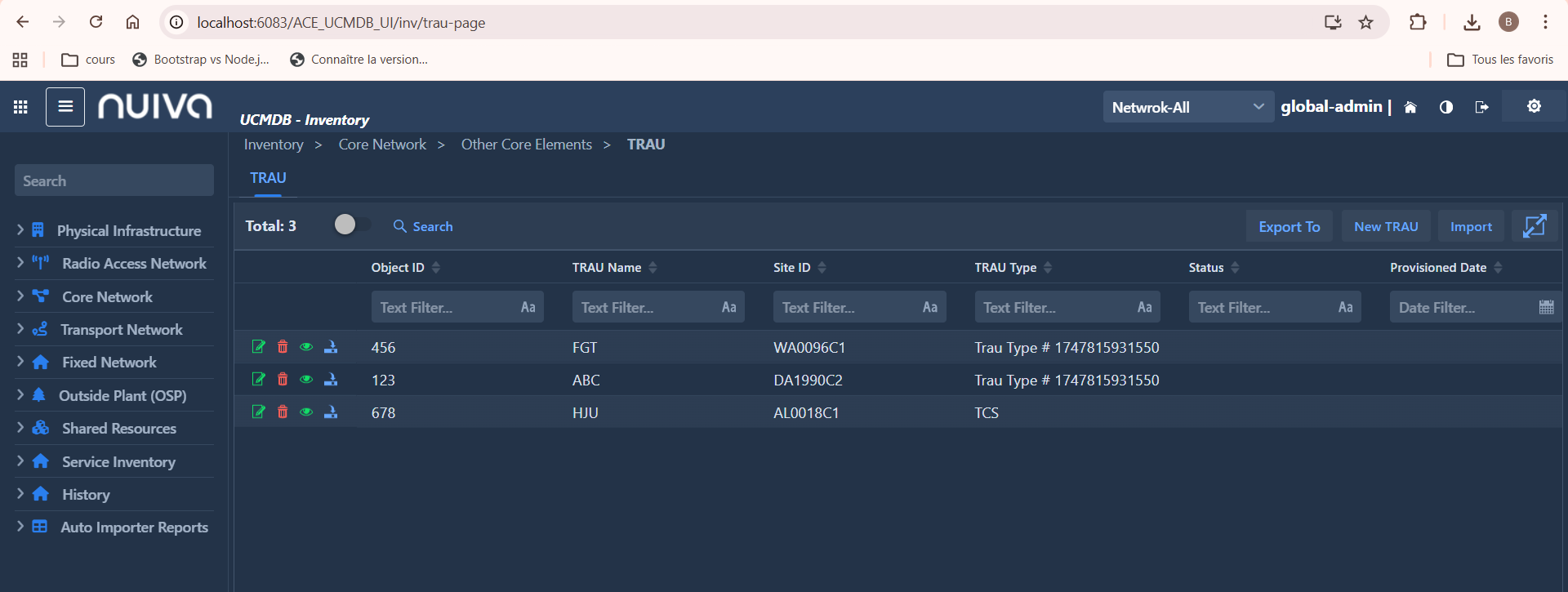Viewport: 1568px width, 592px height.
Task: Click the expand fullscreen table icon
Action: (x=1535, y=226)
